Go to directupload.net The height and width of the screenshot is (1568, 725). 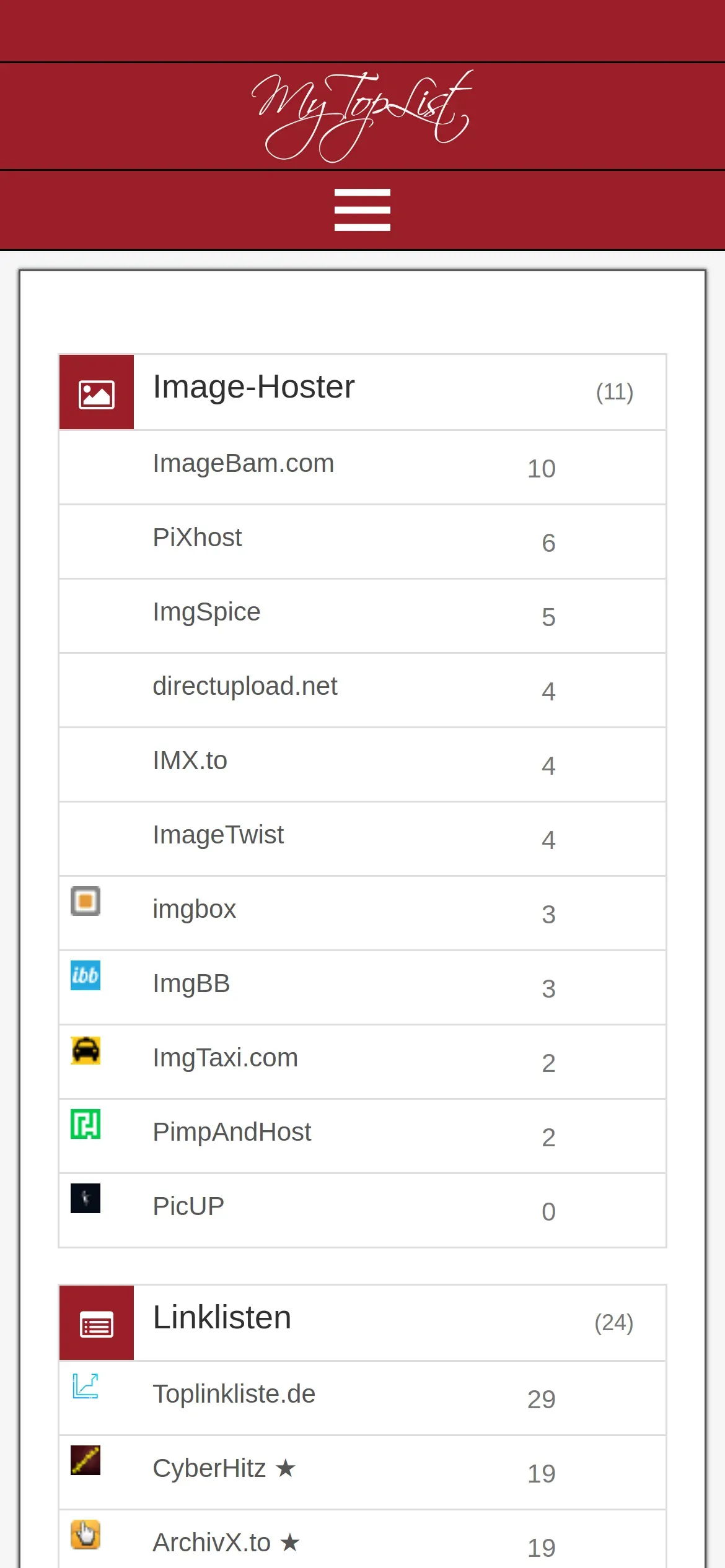245,686
